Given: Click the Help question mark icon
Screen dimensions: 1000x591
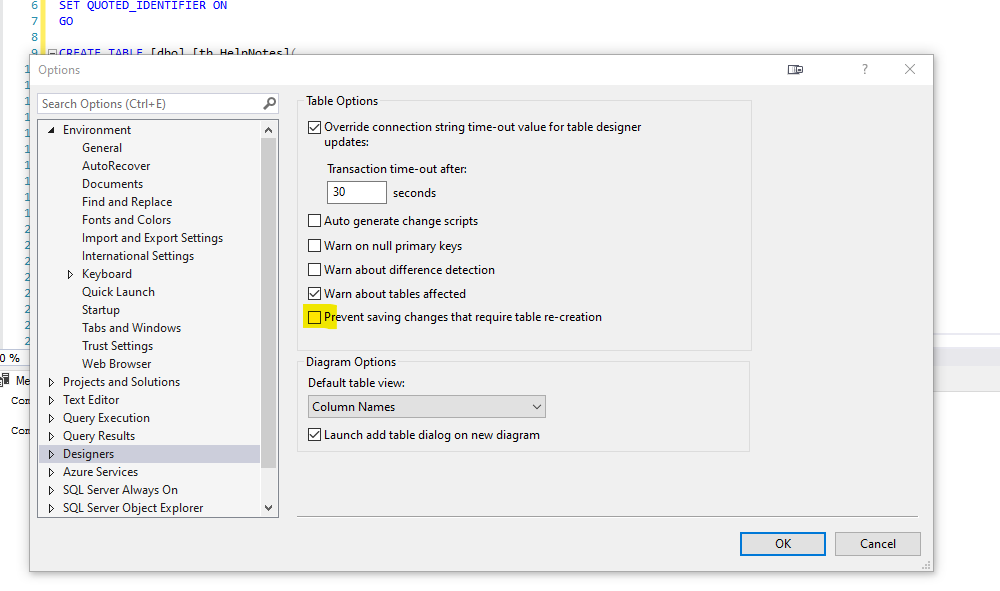Looking at the screenshot, I should point(865,70).
